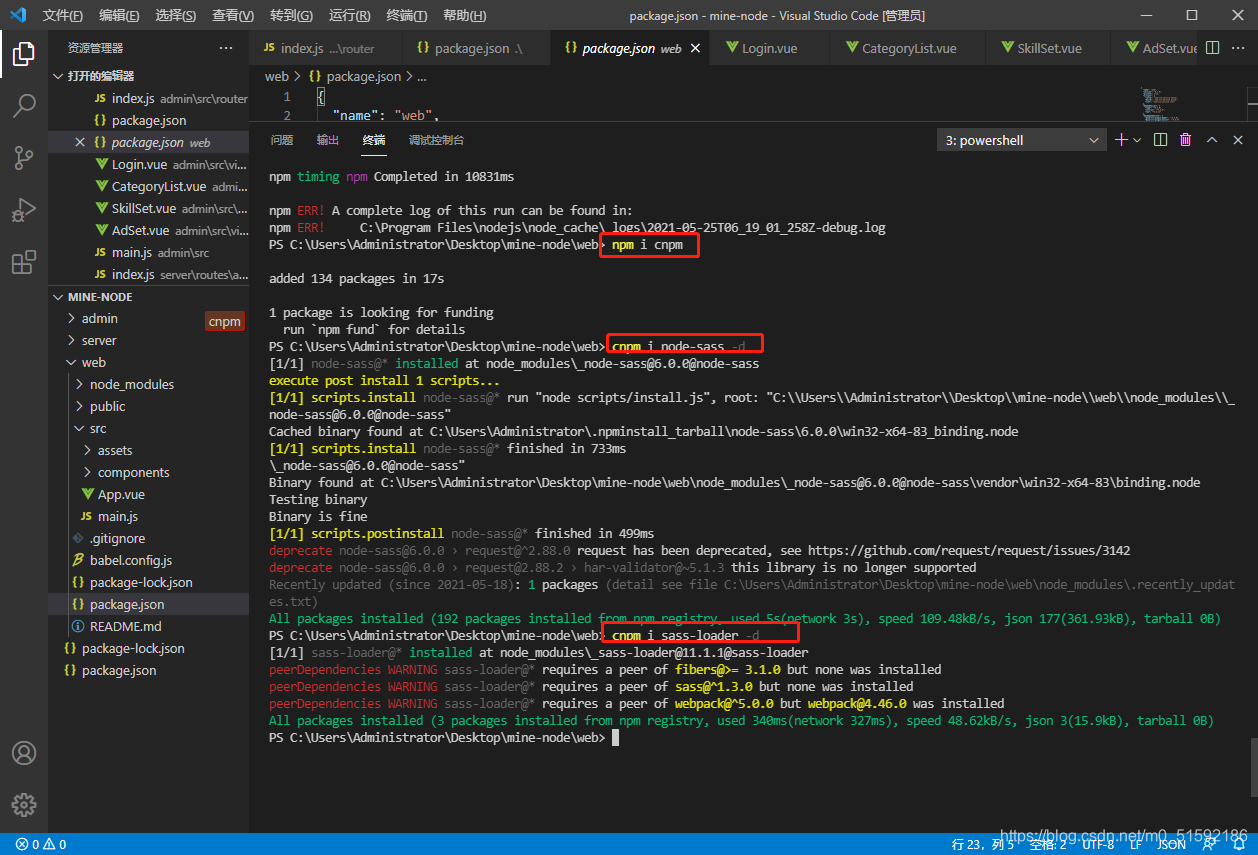Open the powershell terminal selector dropdown

click(1021, 141)
